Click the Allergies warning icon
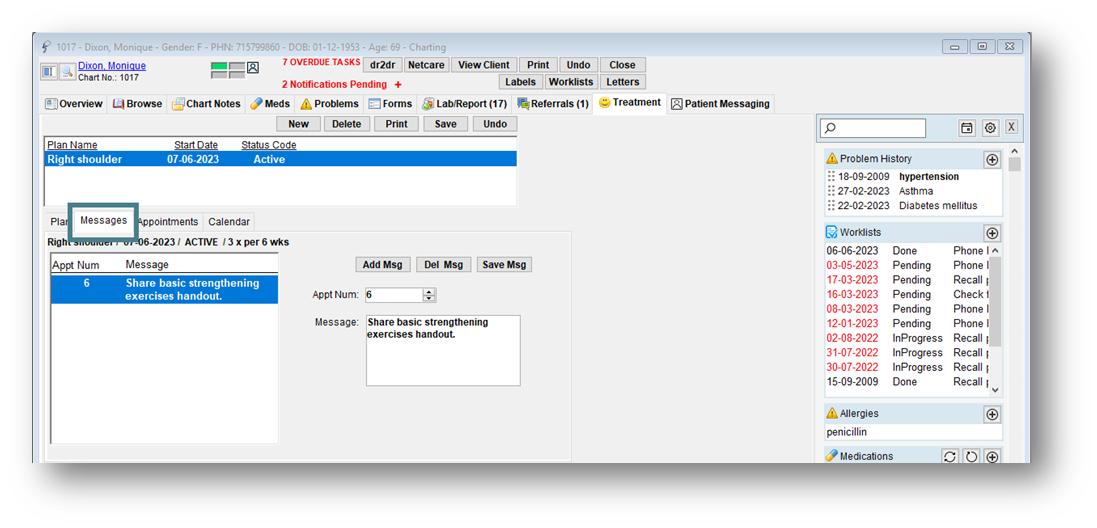The image size is (1097, 528). coord(832,413)
